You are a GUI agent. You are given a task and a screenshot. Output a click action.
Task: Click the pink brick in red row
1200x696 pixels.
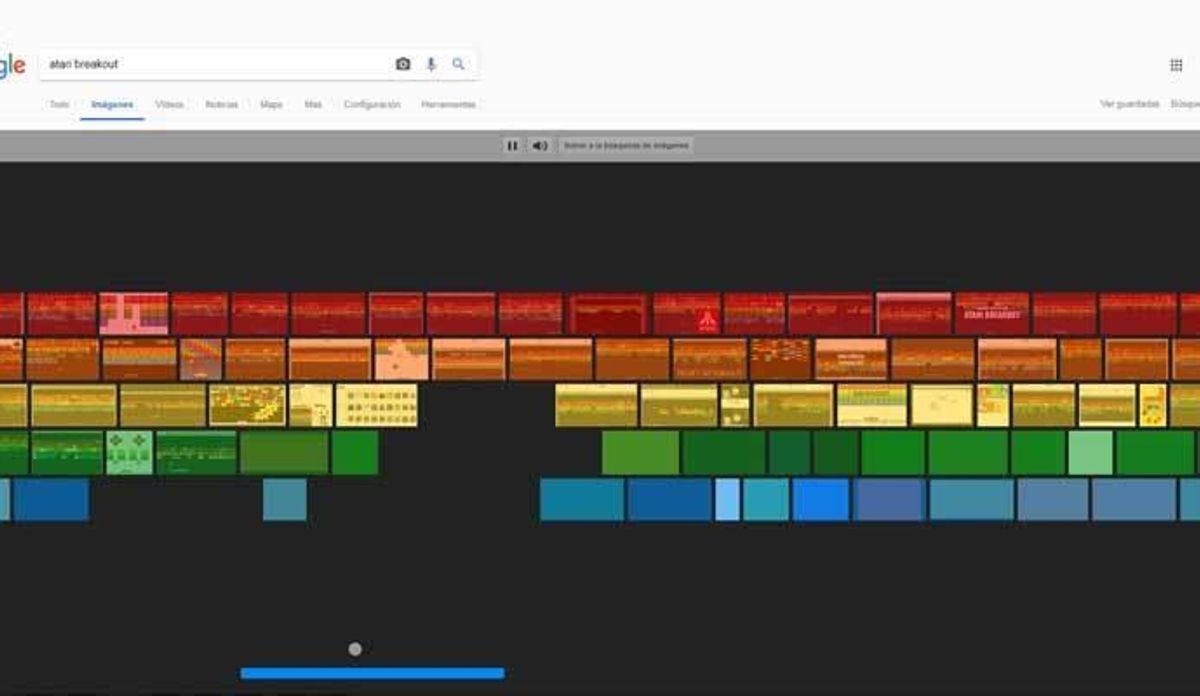134,313
